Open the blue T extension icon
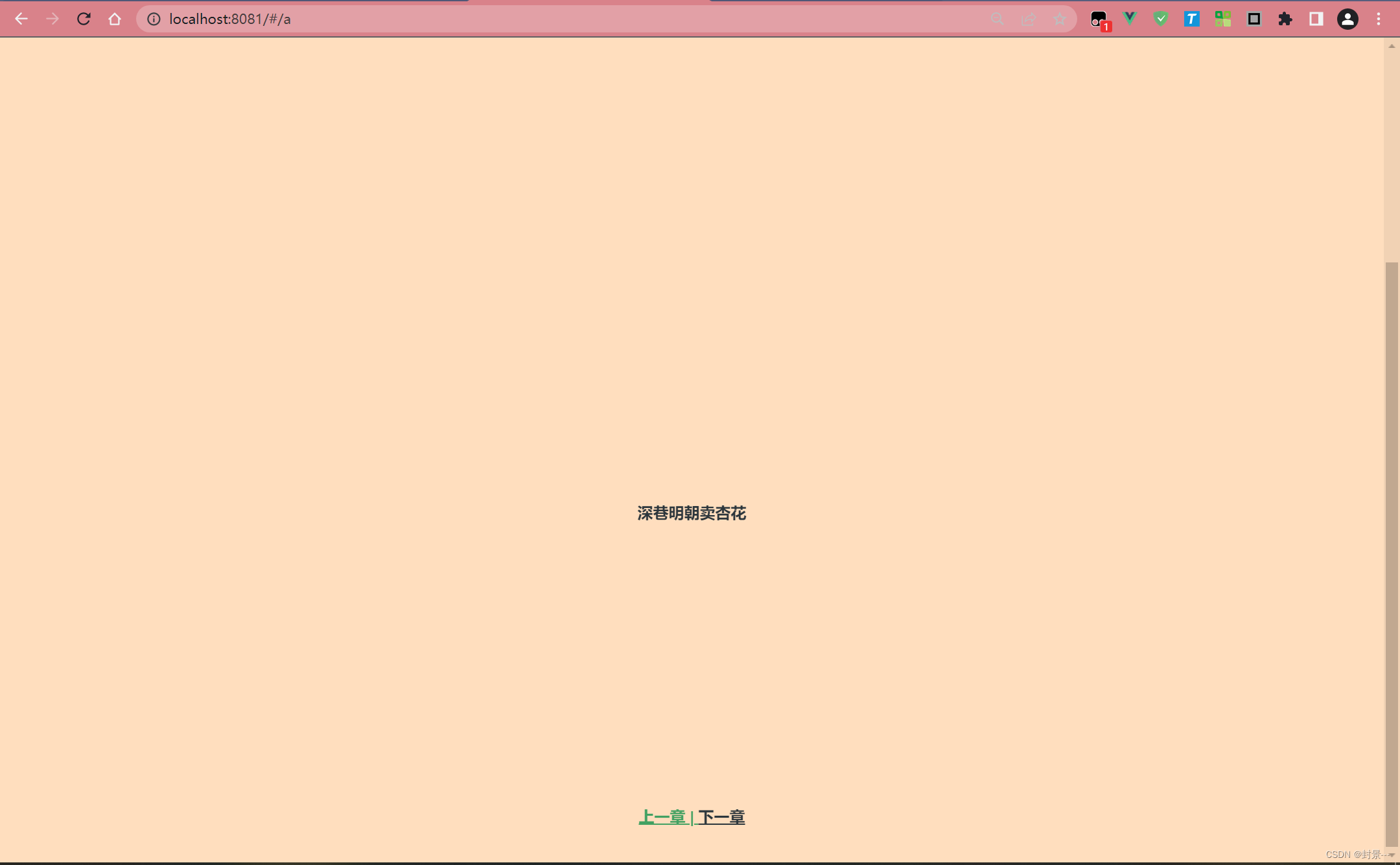Image resolution: width=1400 pixels, height=865 pixels. coord(1191,19)
